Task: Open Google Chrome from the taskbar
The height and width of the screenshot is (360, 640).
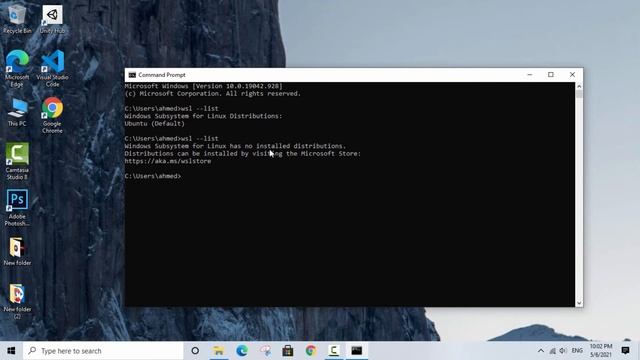Action: [x=311, y=351]
